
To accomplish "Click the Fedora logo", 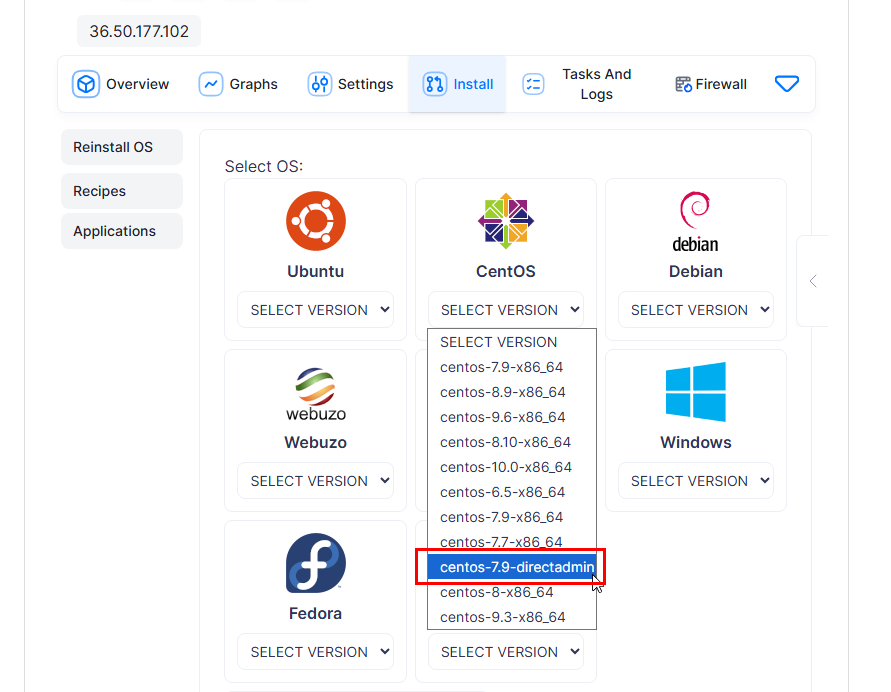I will click(316, 563).
